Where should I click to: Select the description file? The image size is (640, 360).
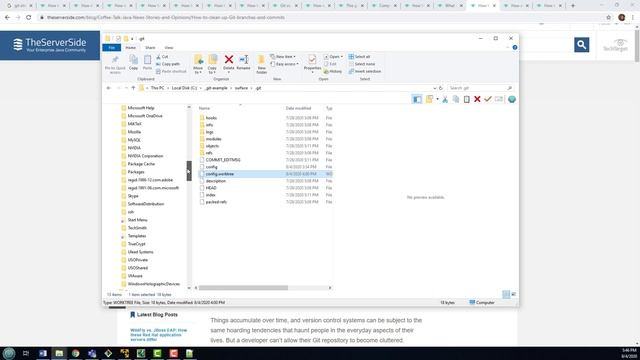pos(216,181)
